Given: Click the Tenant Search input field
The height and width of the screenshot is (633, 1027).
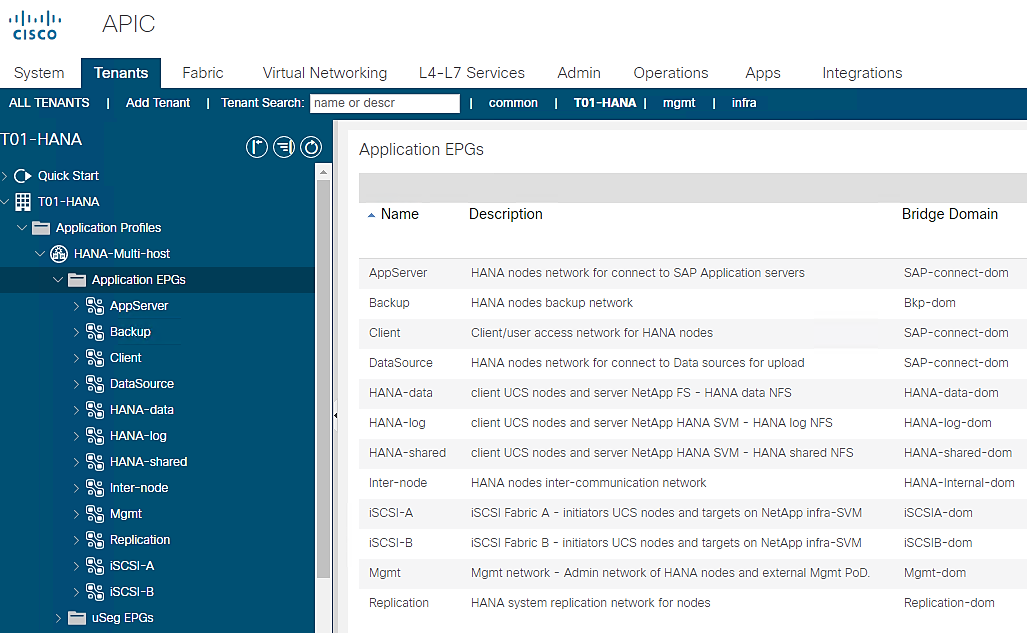Looking at the screenshot, I should coord(384,103).
